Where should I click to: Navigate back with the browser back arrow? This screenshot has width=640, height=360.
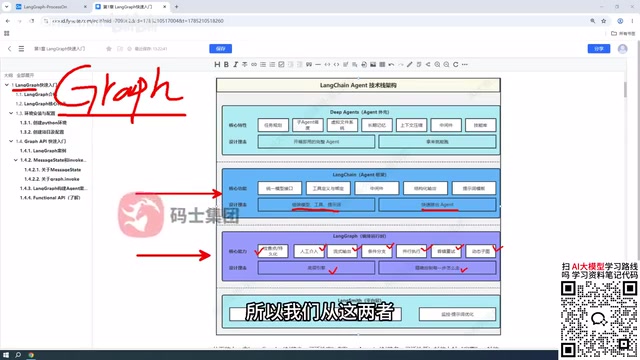coord(8,21)
